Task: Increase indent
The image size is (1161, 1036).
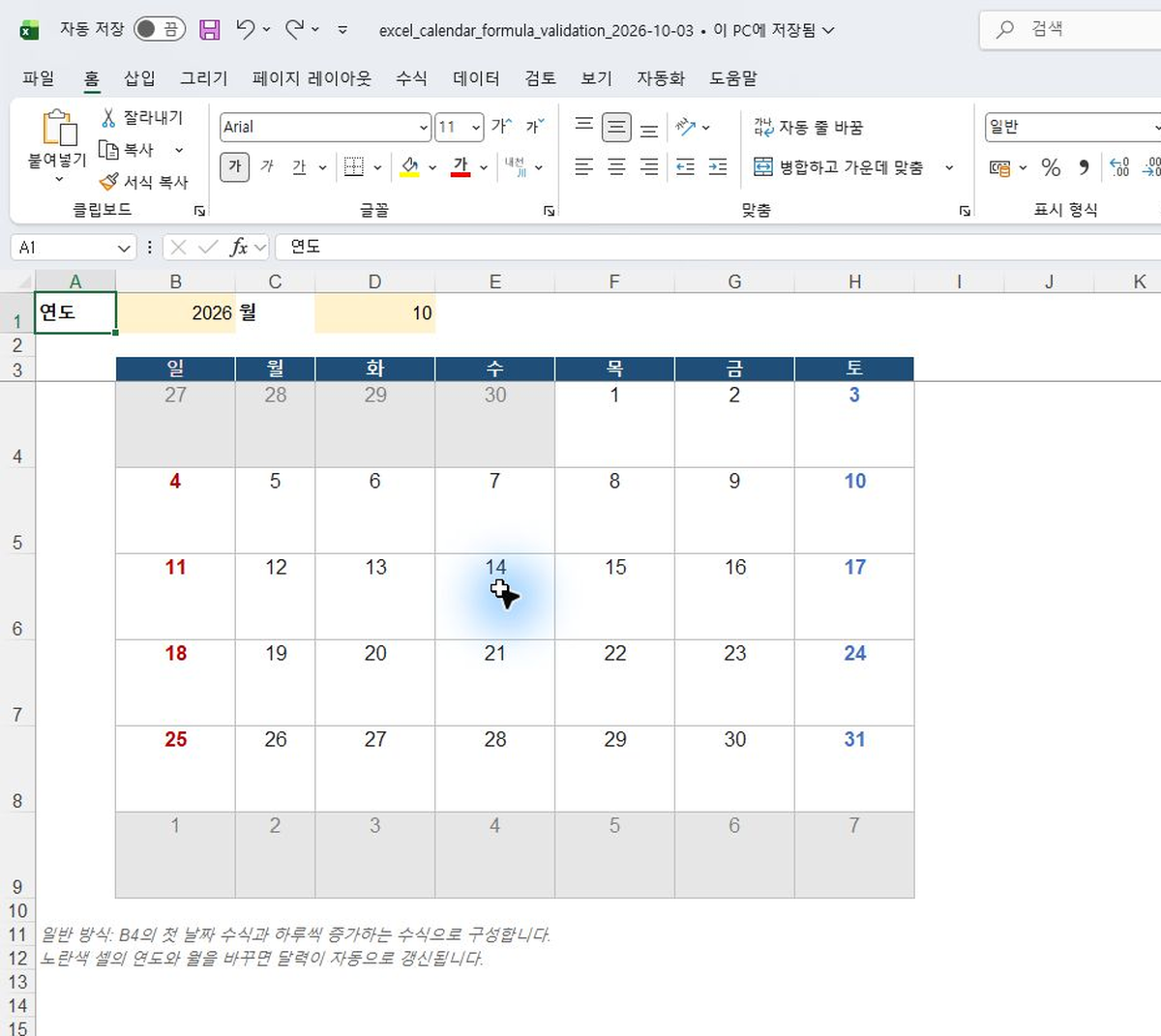Action: coord(718,167)
